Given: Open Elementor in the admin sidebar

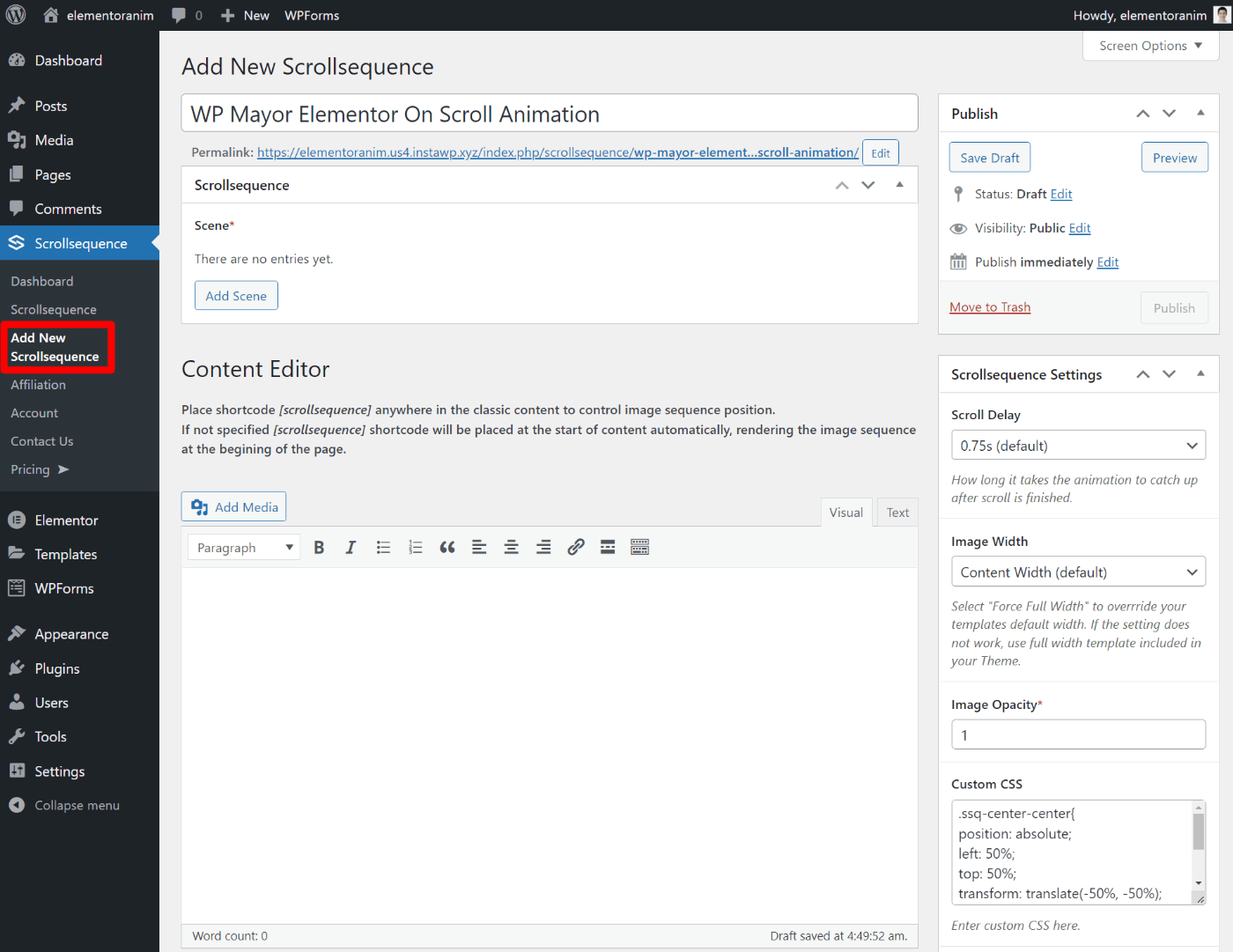Looking at the screenshot, I should 66,520.
